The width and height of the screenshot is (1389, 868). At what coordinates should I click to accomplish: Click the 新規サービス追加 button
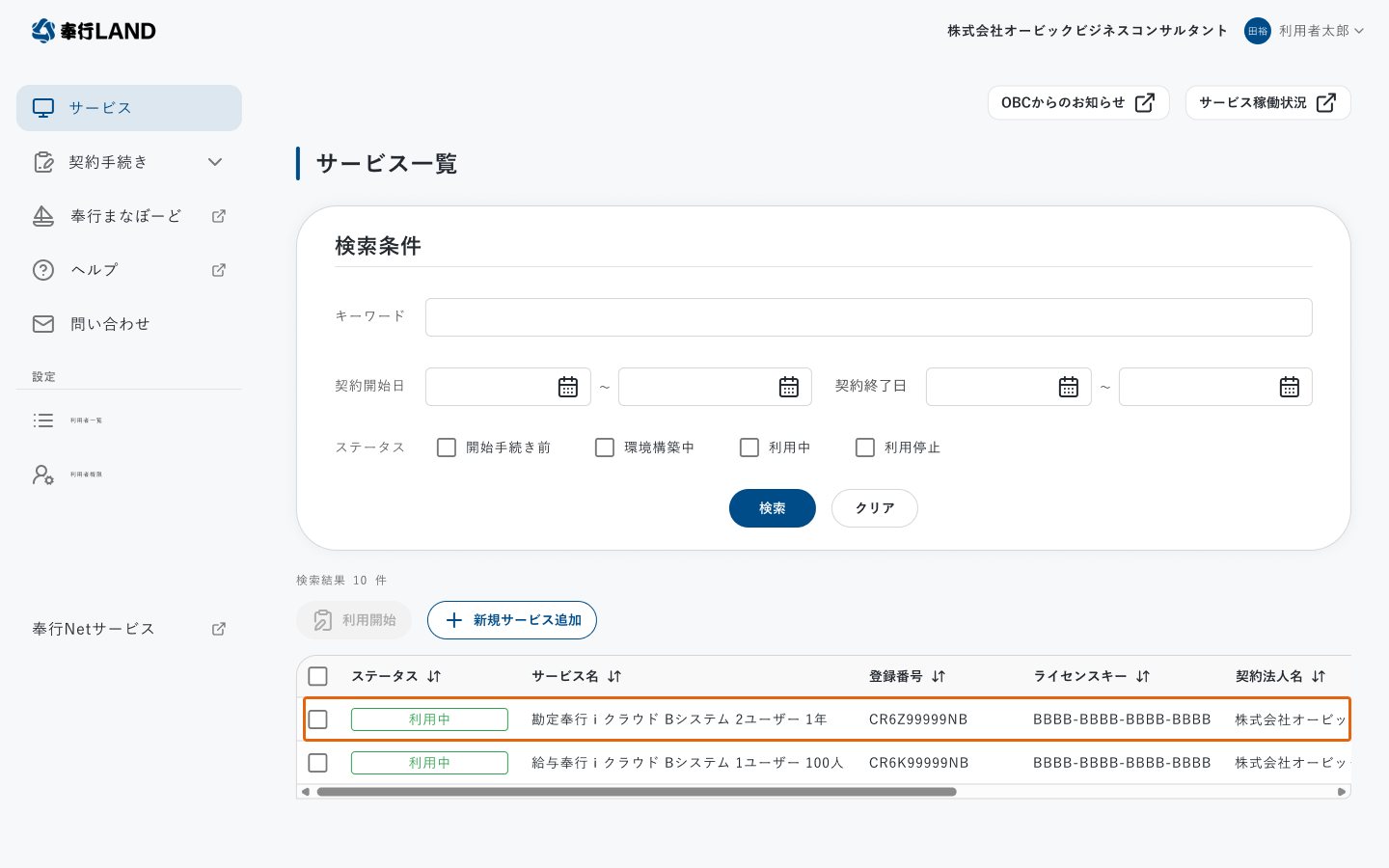click(x=511, y=620)
